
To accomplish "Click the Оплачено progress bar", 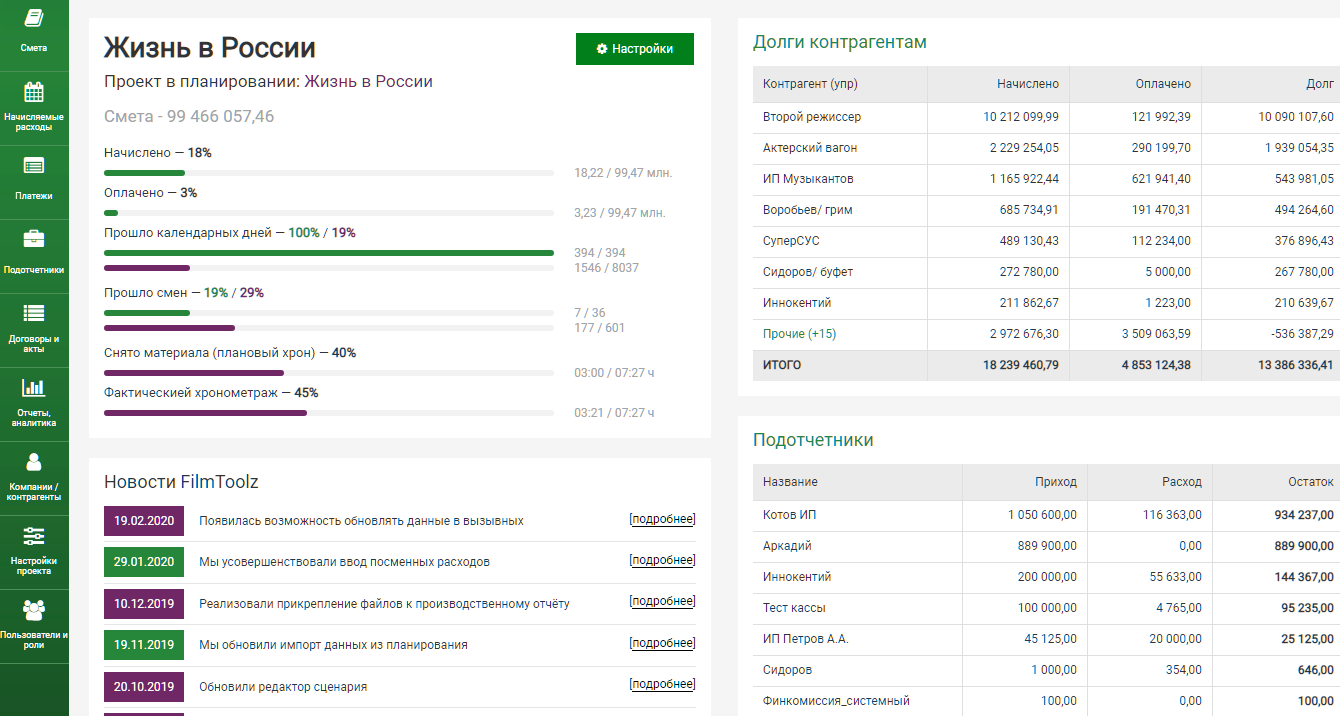I will pos(329,213).
